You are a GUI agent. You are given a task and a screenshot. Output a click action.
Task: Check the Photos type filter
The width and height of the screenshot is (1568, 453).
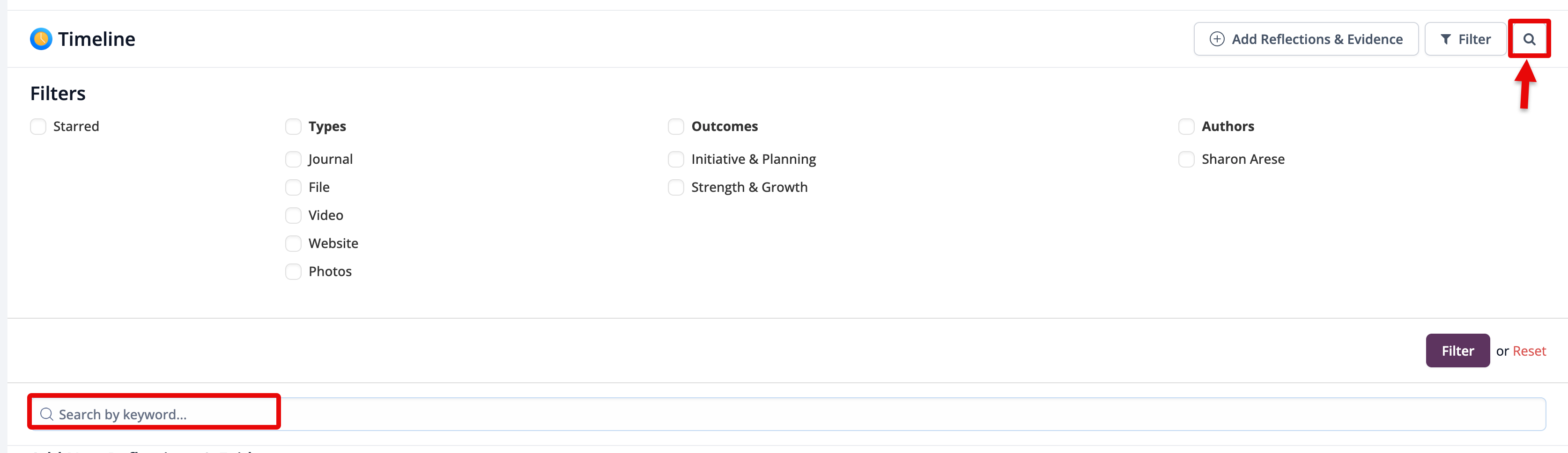tap(293, 271)
